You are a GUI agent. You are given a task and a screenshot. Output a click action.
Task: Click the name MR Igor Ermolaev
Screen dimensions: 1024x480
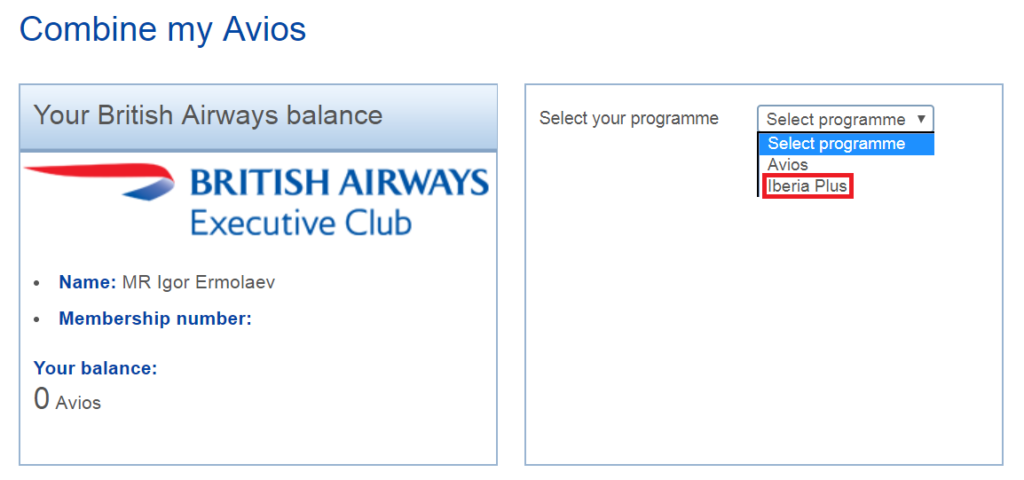(198, 282)
